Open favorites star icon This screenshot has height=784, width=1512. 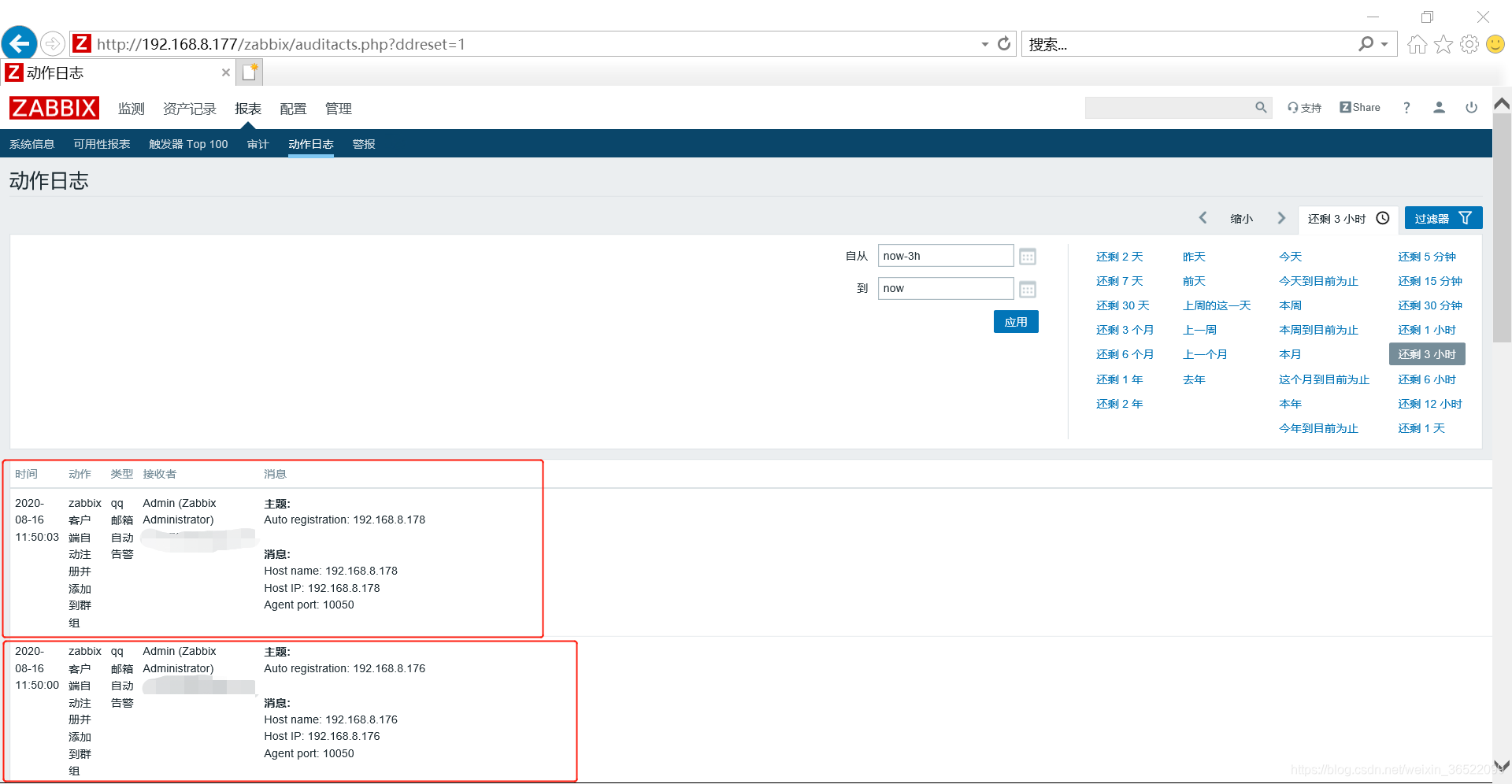1443,44
